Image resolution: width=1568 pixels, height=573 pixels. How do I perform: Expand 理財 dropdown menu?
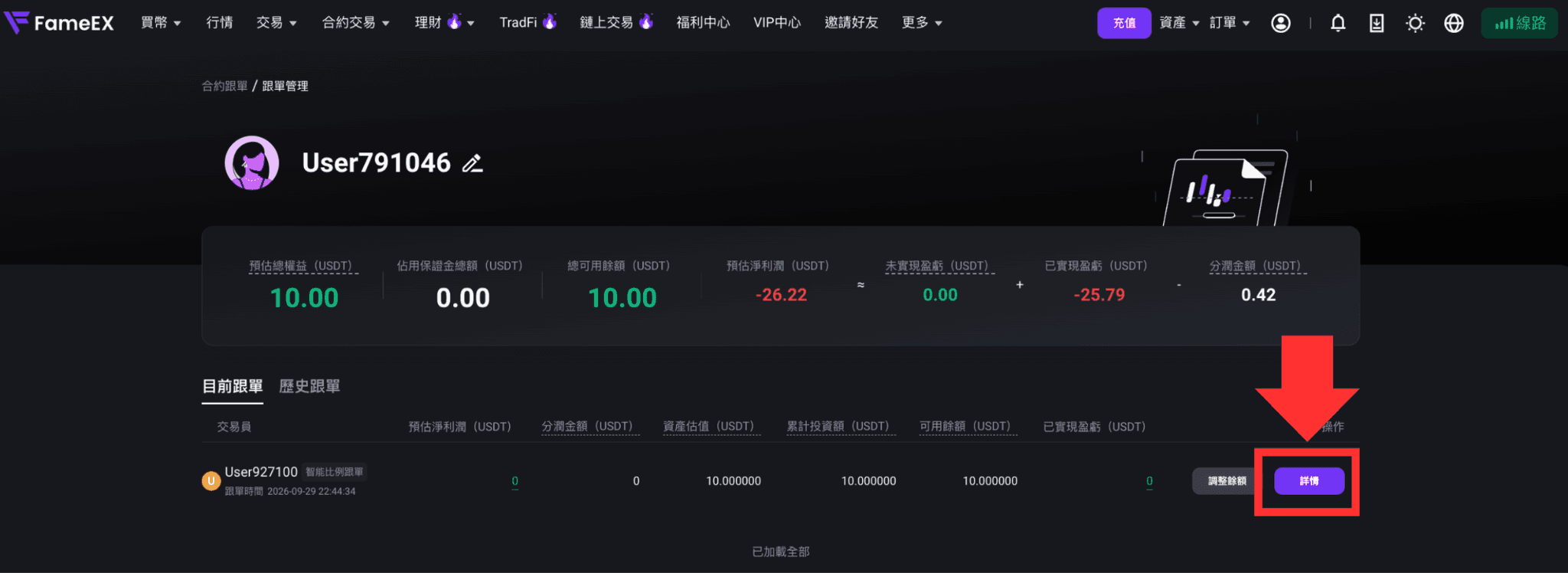pos(445,23)
